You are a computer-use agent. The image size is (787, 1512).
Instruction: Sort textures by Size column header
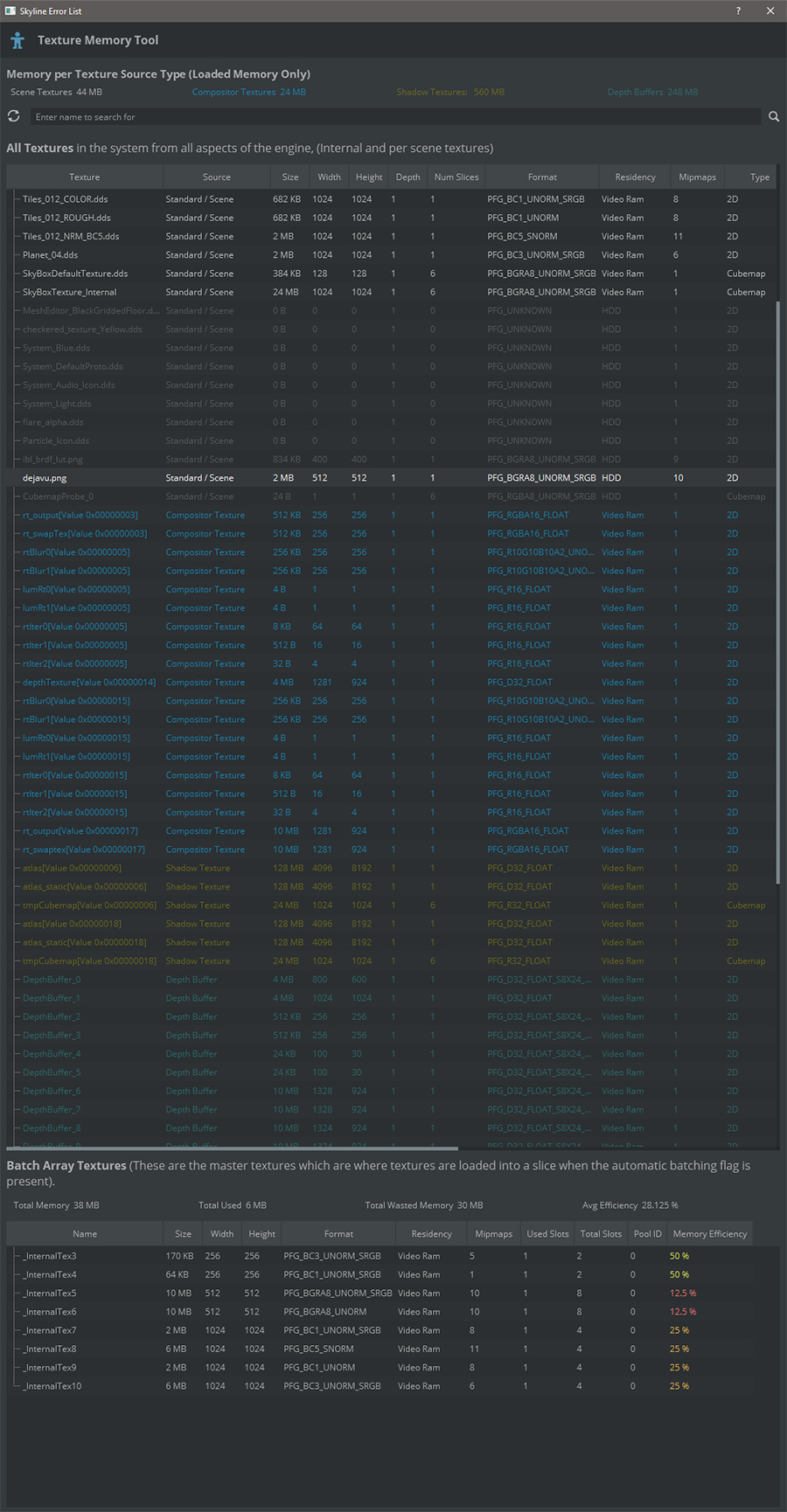290,177
